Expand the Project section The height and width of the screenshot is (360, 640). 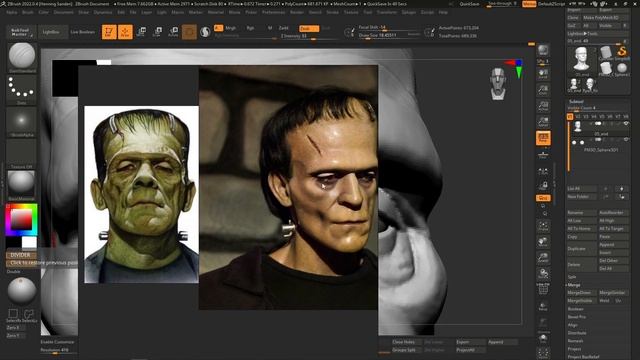coord(574,349)
